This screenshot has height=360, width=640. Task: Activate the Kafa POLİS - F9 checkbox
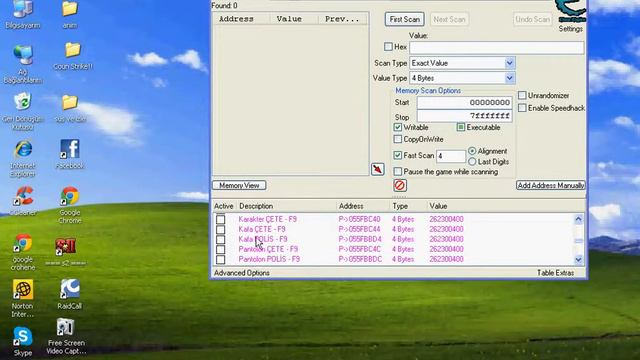point(220,239)
